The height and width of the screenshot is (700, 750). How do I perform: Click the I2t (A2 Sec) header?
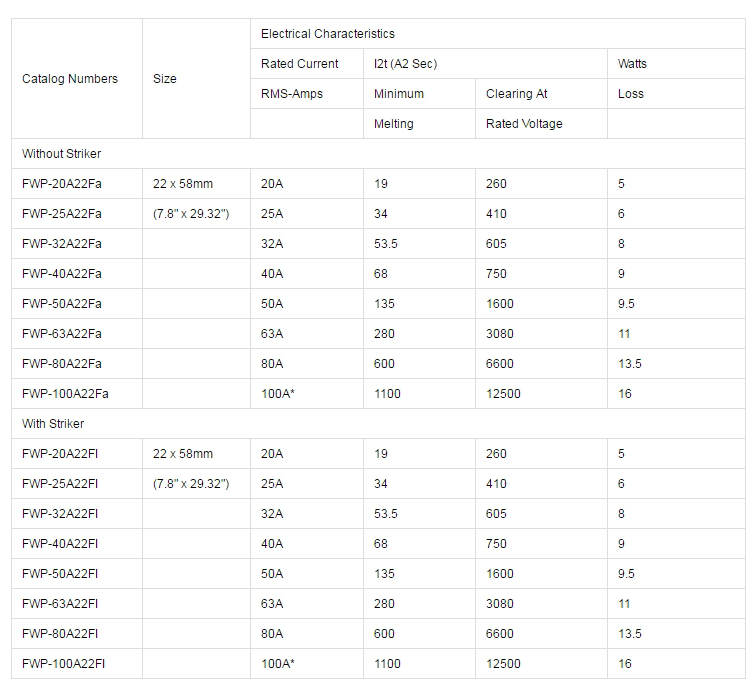405,64
